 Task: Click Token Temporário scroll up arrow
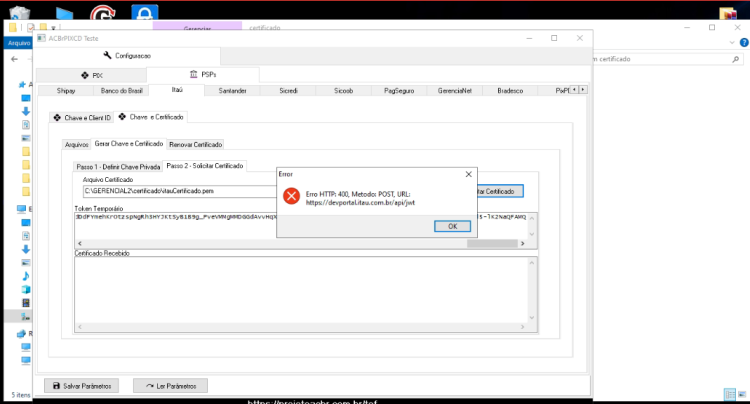click(x=532, y=218)
